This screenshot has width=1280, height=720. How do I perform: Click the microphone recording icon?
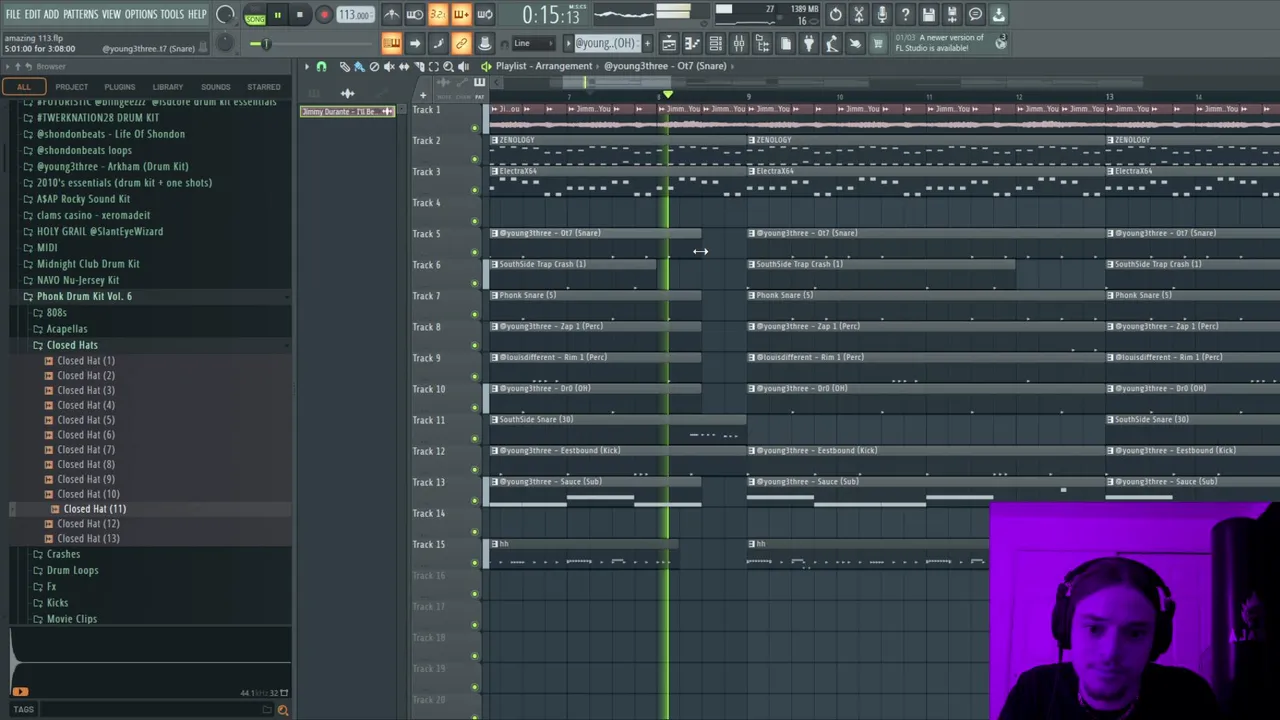(882, 15)
